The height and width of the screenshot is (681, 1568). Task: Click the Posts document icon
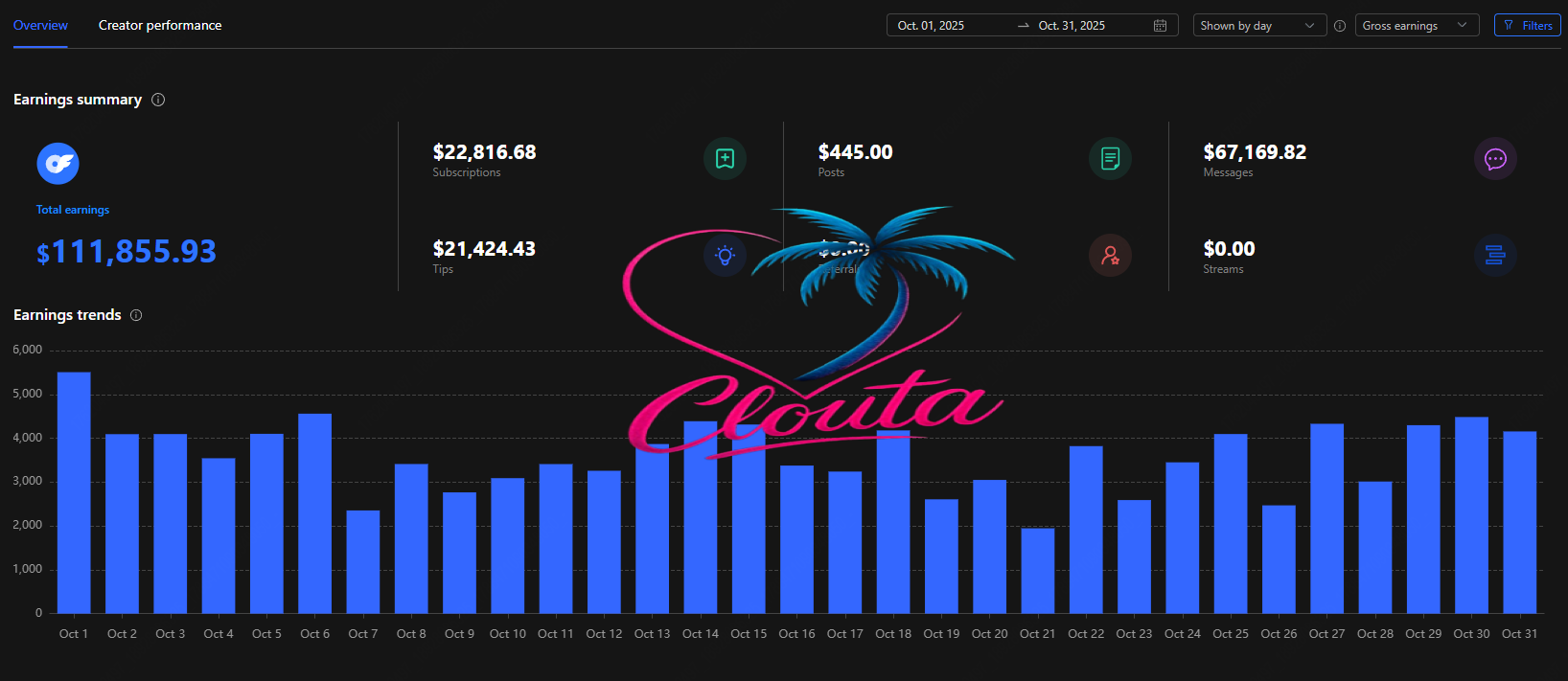coord(1110,159)
